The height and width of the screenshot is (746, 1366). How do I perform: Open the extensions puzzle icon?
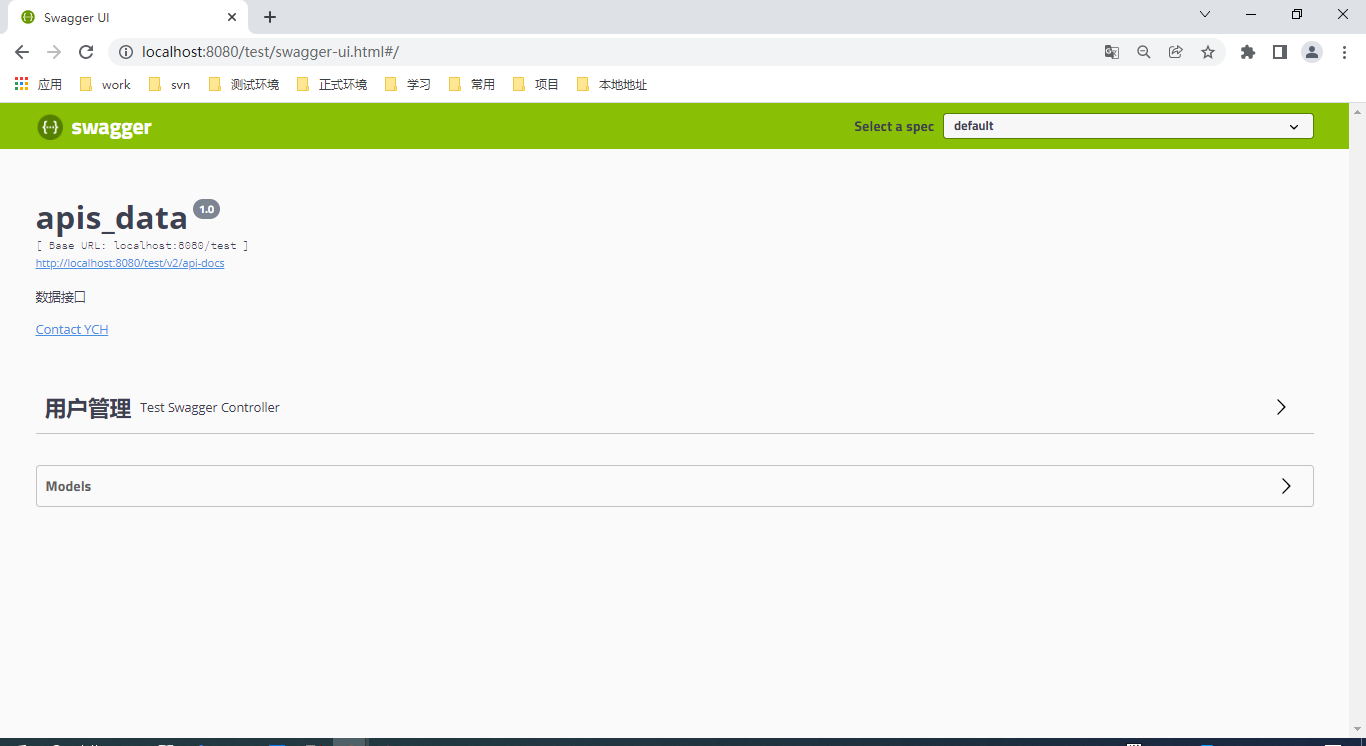[x=1247, y=52]
